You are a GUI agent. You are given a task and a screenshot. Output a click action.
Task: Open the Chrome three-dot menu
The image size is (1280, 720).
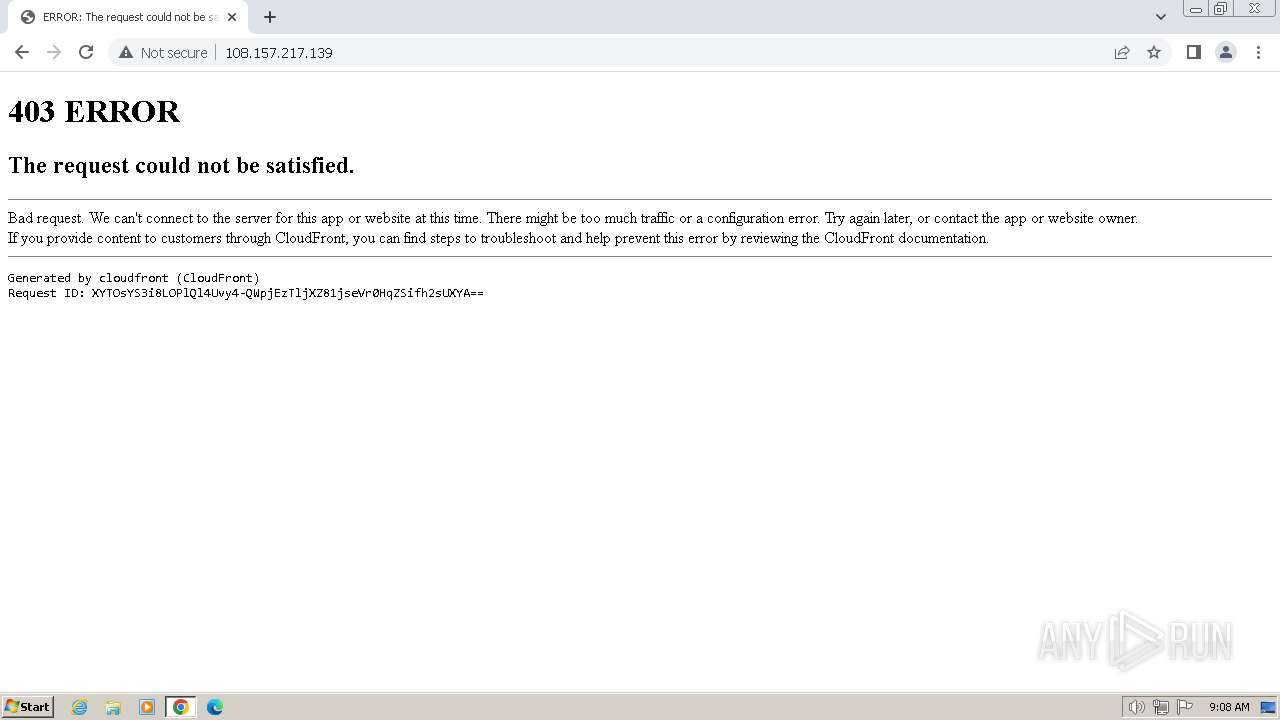(1259, 52)
